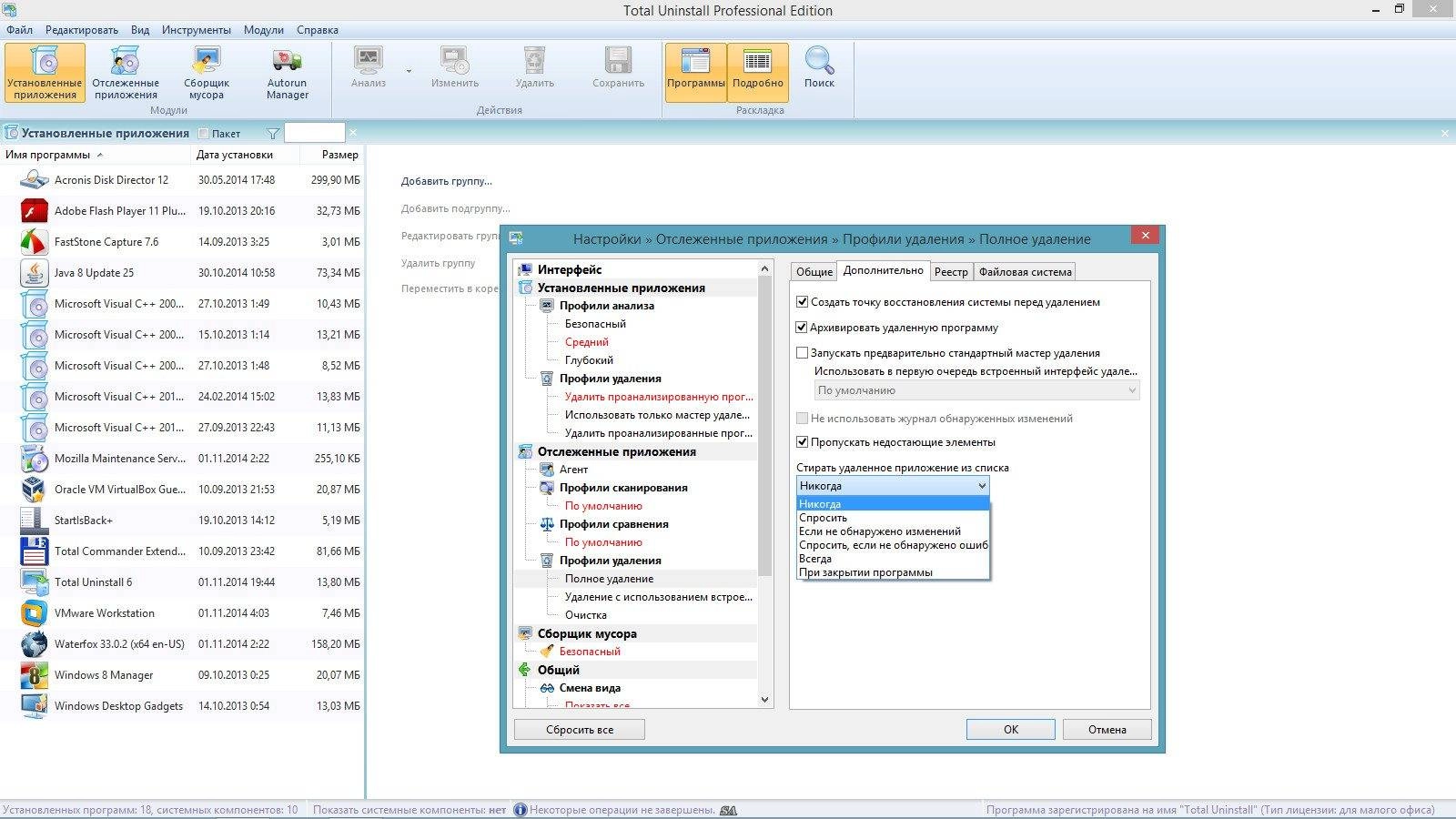This screenshot has height=819, width=1456.
Task: Sort by Дата установки column header
Action: coord(235,155)
